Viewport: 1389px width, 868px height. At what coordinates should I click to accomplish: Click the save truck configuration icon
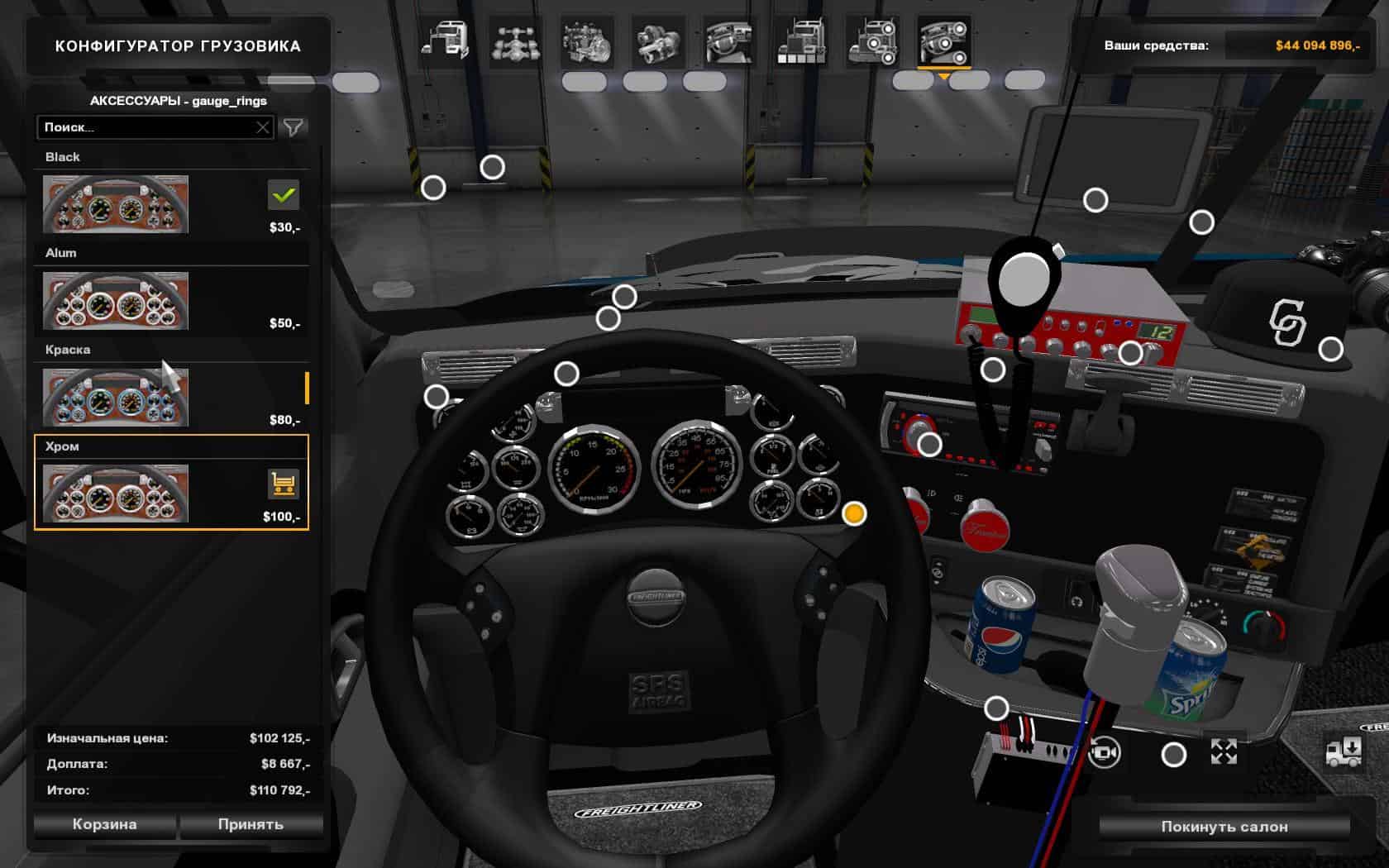(1344, 752)
